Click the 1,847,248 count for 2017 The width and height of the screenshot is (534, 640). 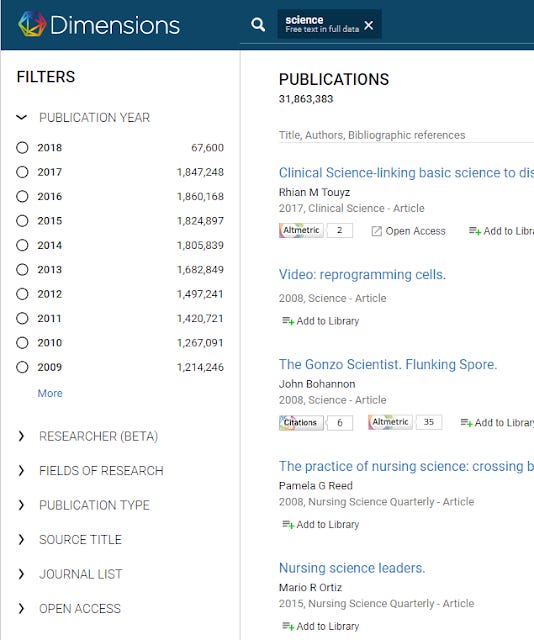(x=200, y=172)
